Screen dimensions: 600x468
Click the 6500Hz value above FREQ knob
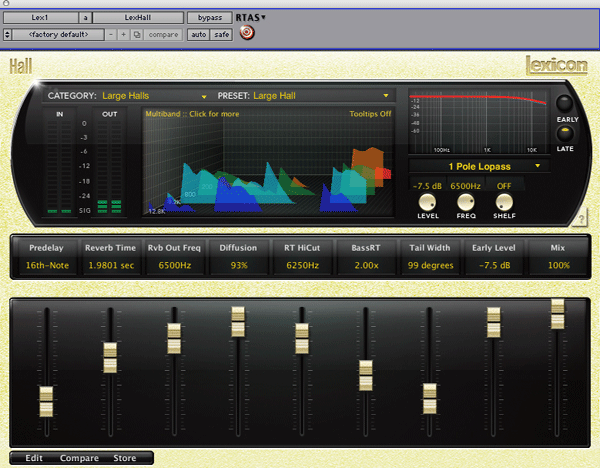(x=465, y=186)
